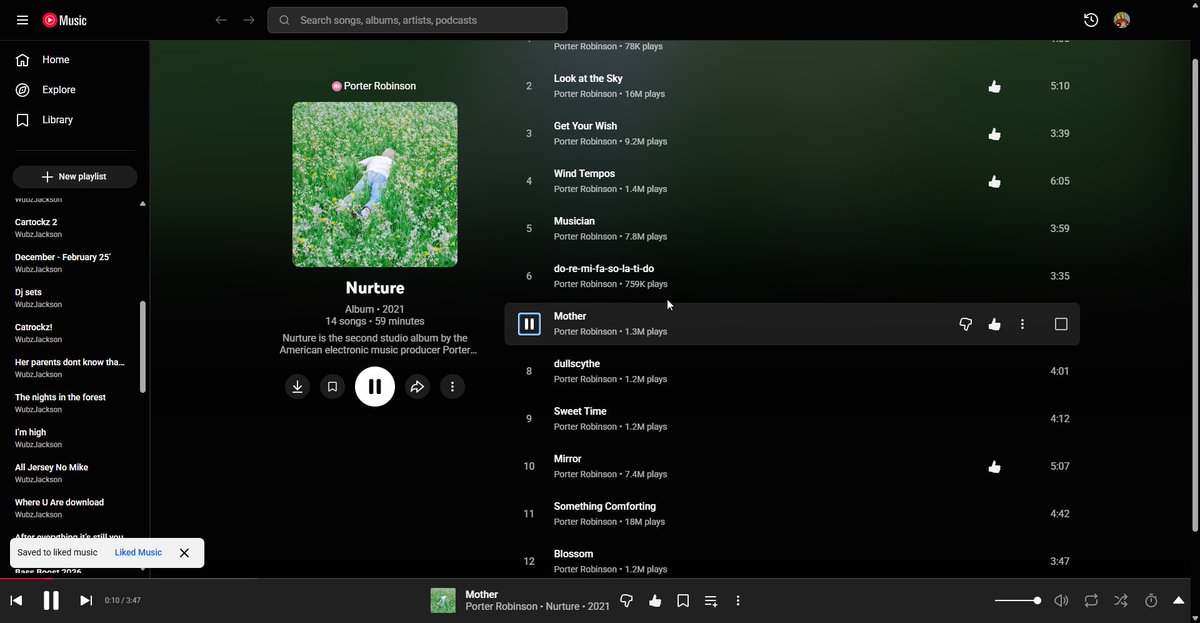Click the sidebar playlist scrollbar
The width and height of the screenshot is (1200, 623).
tap(142, 346)
